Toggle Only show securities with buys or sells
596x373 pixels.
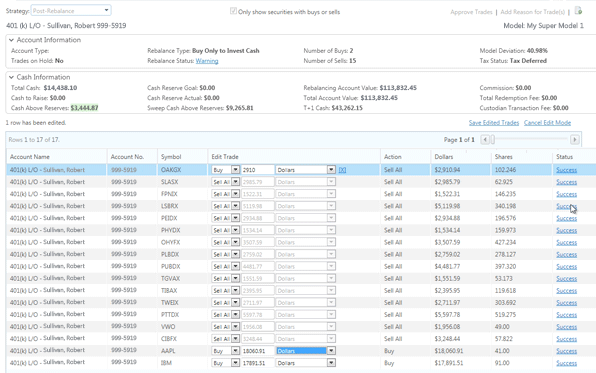pos(233,11)
